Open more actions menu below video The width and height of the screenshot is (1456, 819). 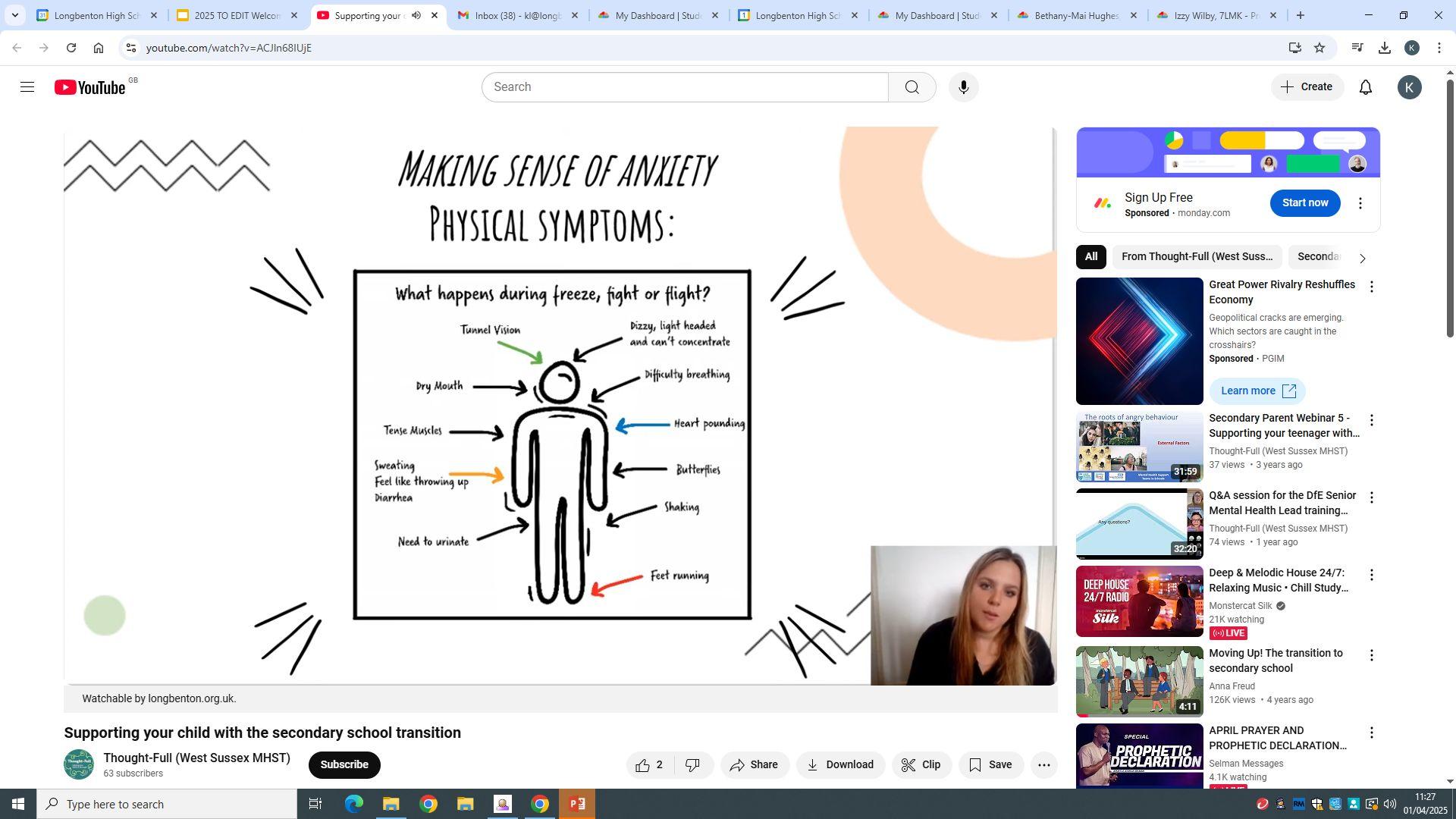pyautogui.click(x=1043, y=765)
